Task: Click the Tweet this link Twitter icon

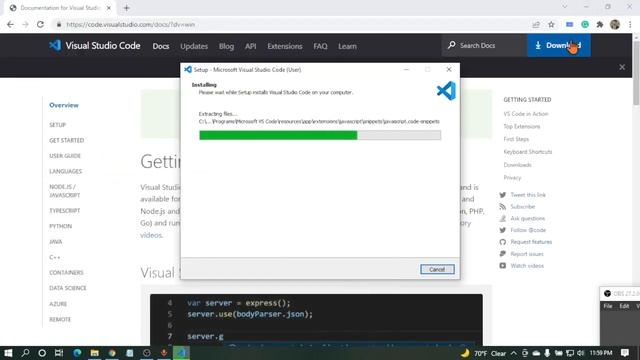Action: click(x=502, y=195)
